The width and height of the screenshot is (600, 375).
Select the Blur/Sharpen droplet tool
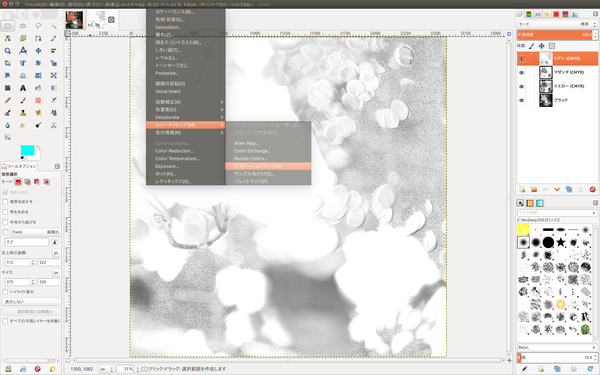(x=8, y=125)
